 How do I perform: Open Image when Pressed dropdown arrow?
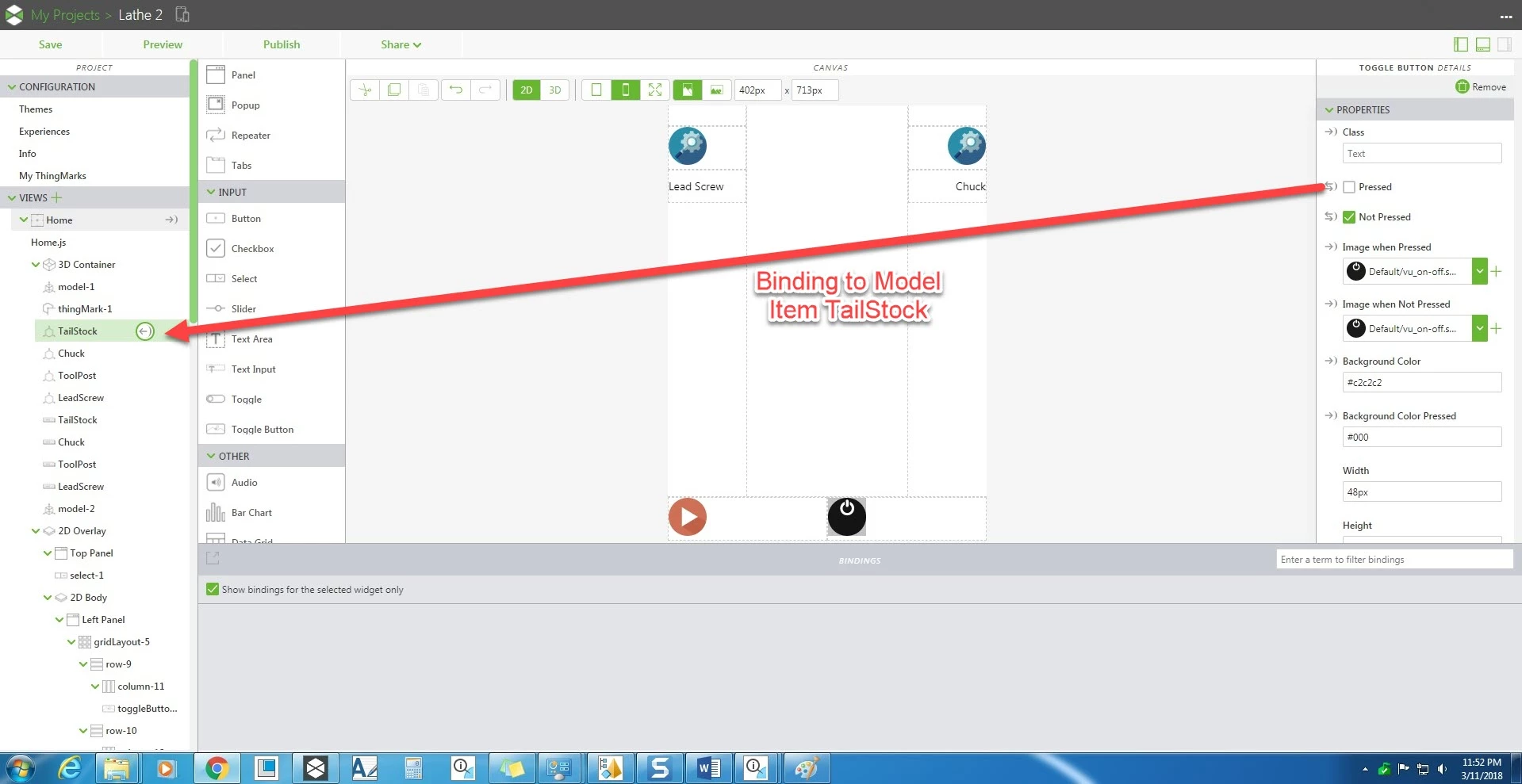1479,271
